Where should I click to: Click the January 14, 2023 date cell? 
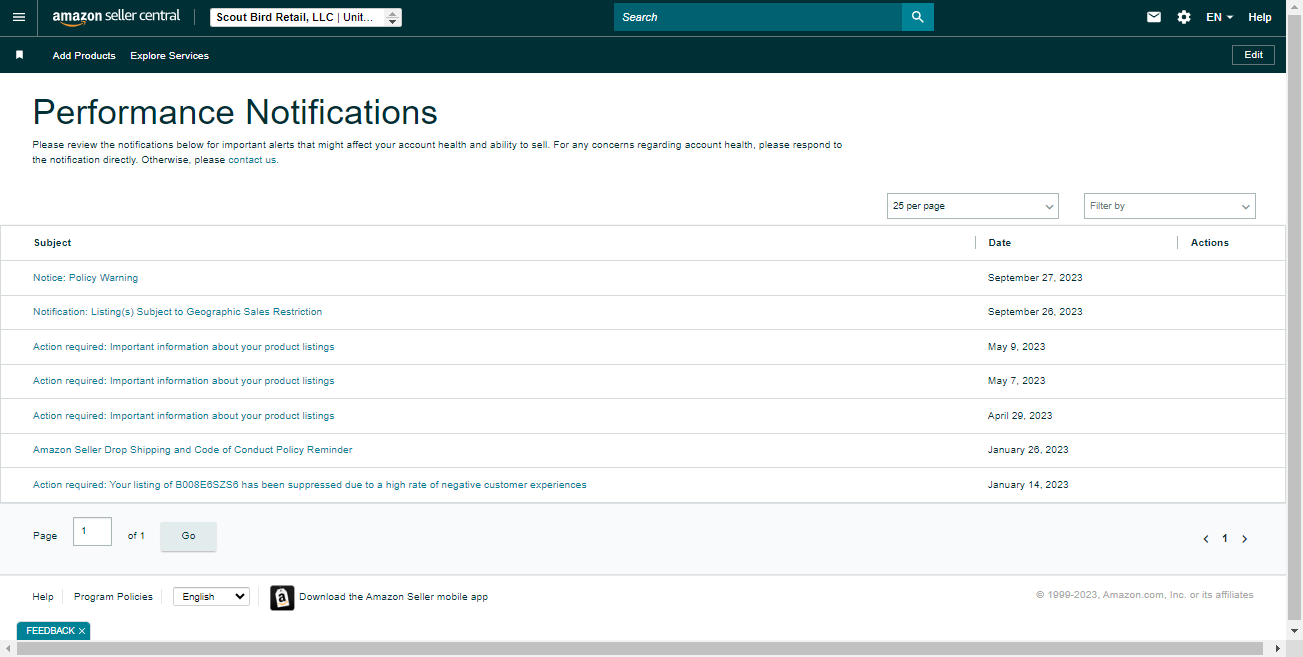click(x=1028, y=485)
